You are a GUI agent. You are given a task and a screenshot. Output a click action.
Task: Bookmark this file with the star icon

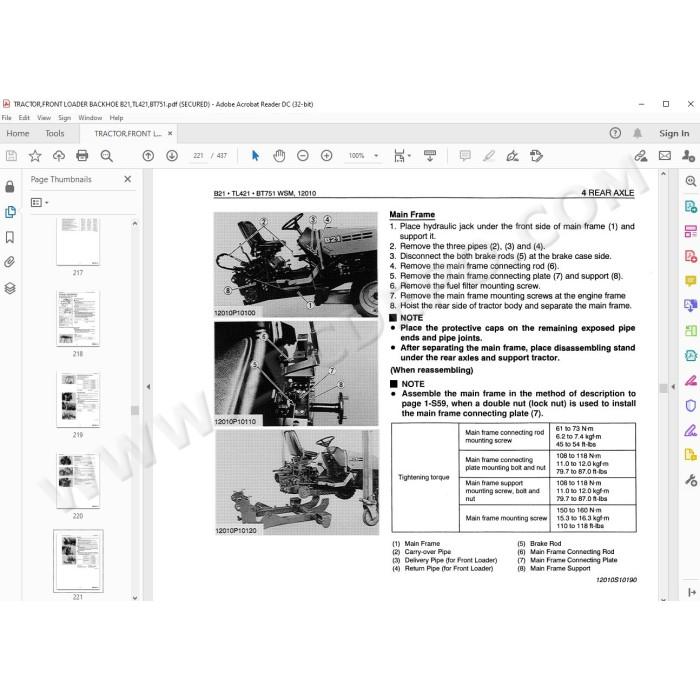[35, 156]
